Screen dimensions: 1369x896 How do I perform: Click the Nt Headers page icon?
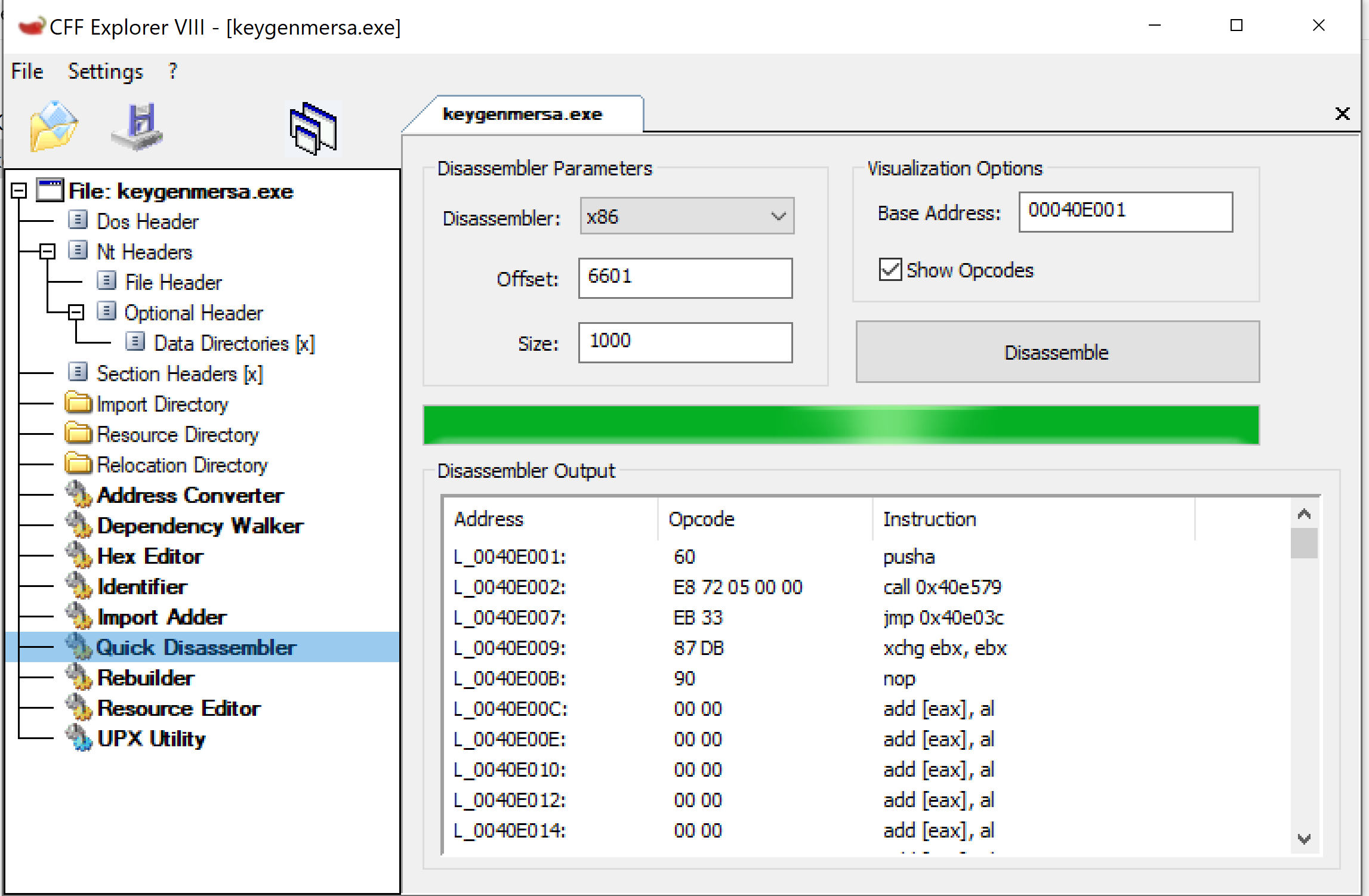(78, 251)
